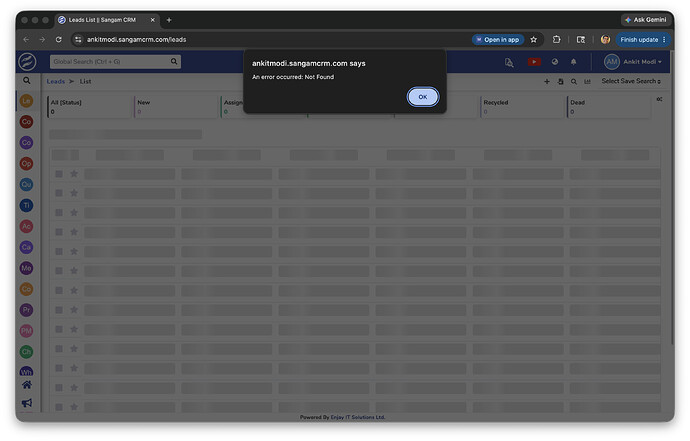Open the Qu sidebar module

pyautogui.click(x=26, y=184)
